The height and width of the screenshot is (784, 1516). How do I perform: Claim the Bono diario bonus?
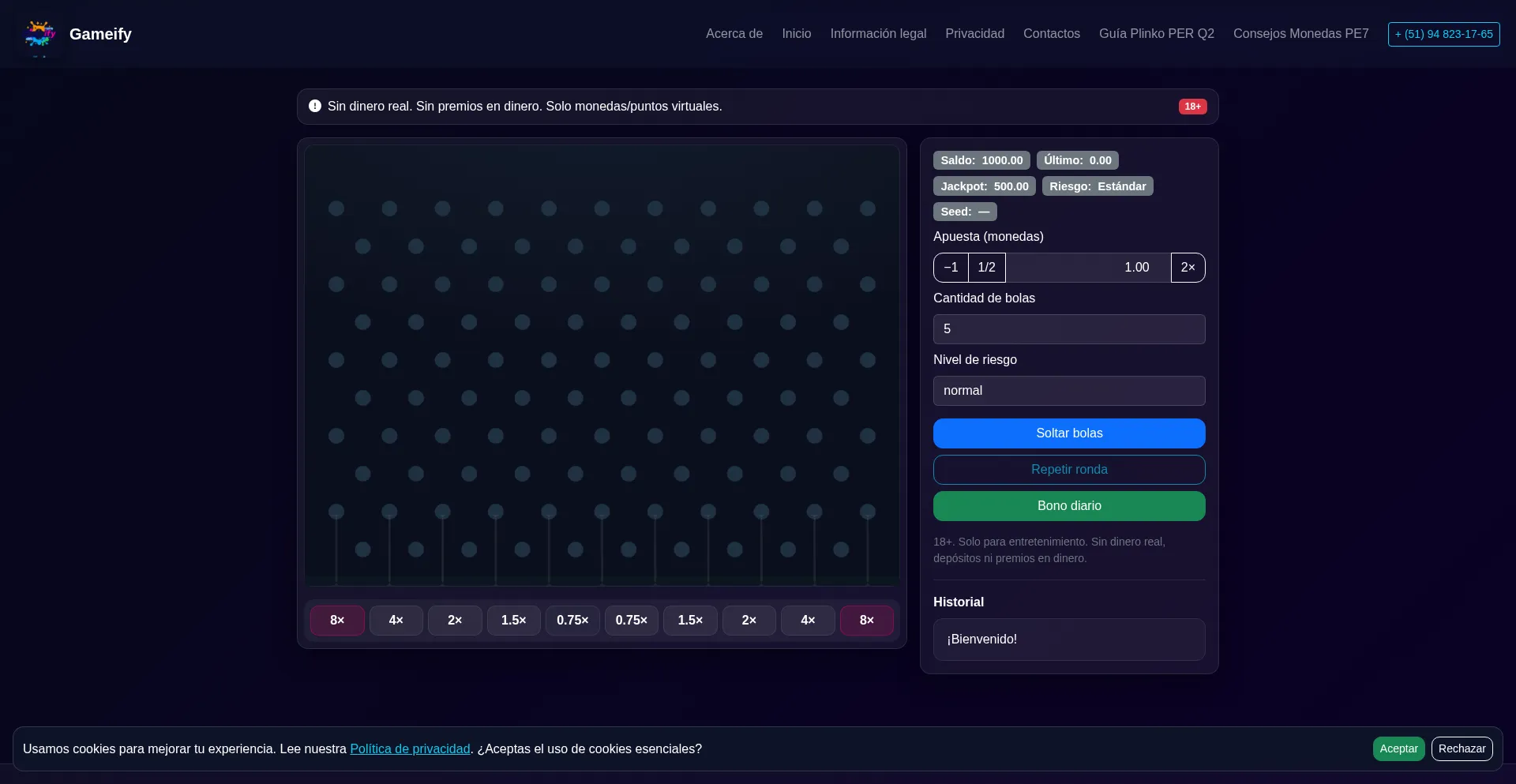[x=1069, y=506]
